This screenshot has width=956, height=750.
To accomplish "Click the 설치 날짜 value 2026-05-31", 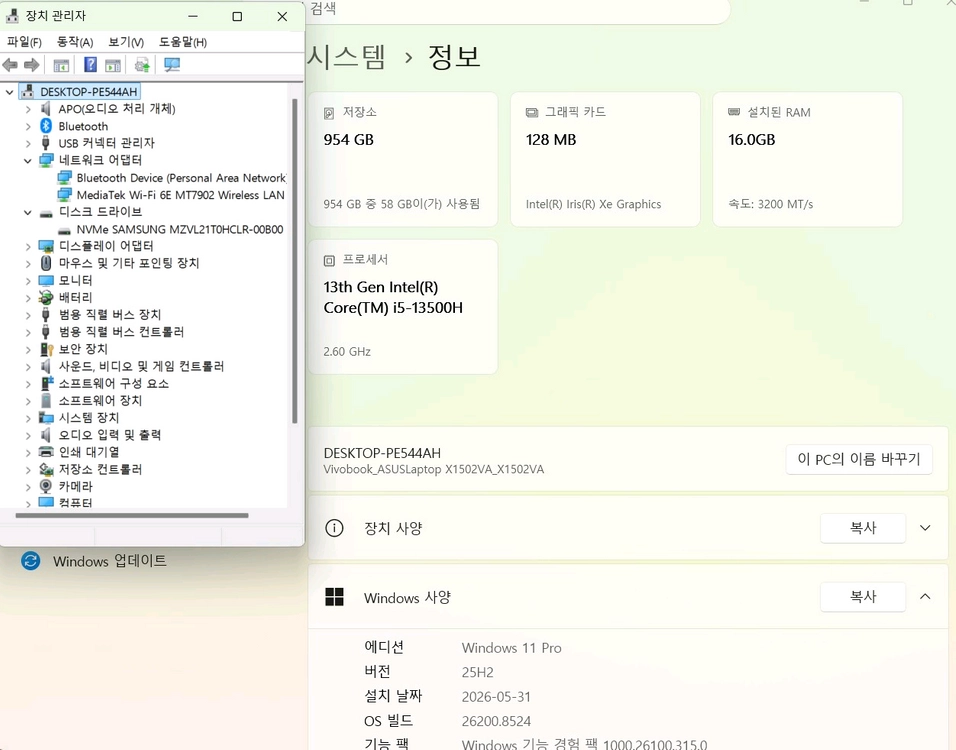I will coord(496,697).
